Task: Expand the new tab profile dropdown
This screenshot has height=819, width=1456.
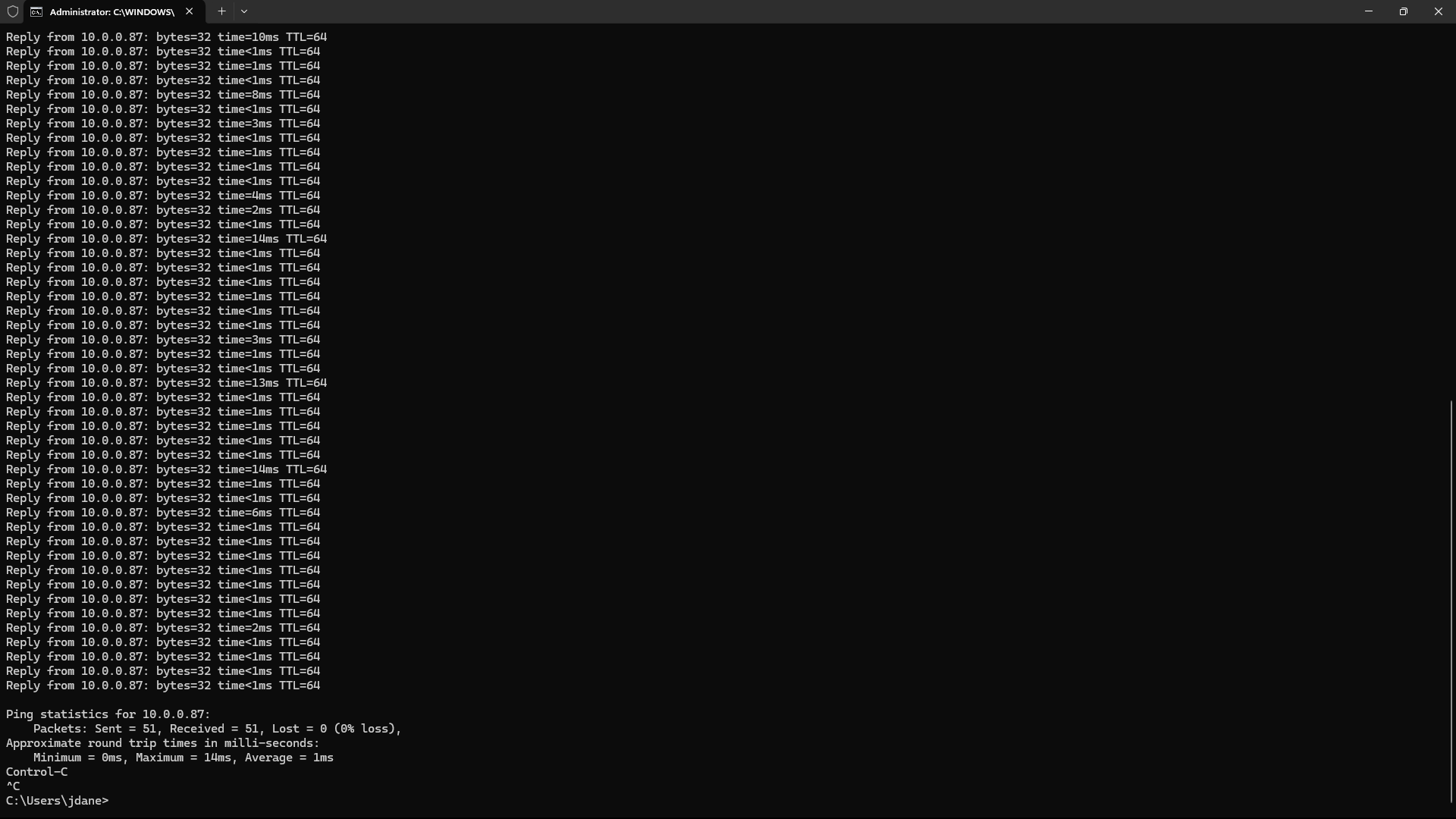Action: point(244,11)
